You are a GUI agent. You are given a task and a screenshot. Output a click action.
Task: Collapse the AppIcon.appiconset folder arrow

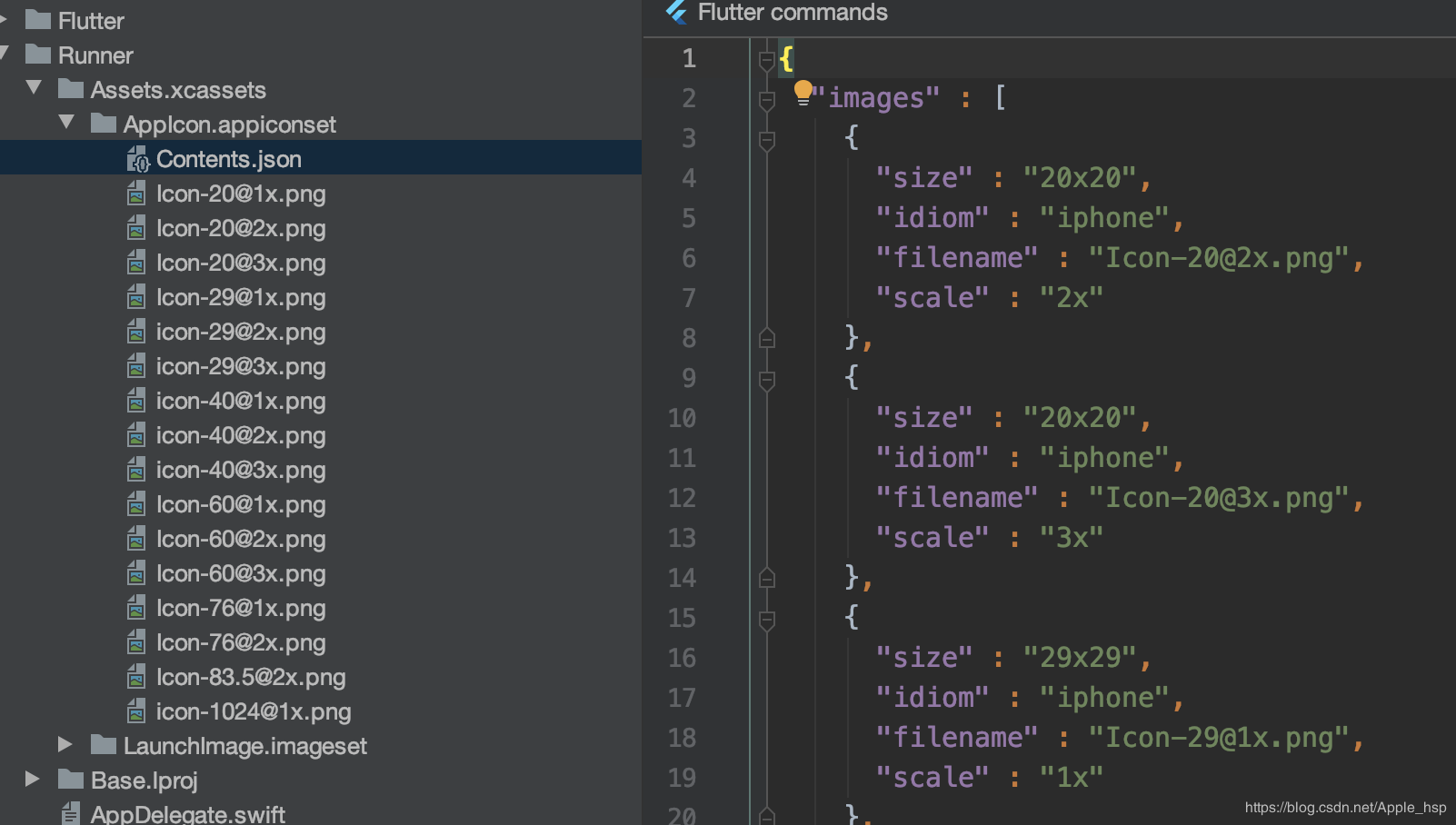[x=66, y=122]
